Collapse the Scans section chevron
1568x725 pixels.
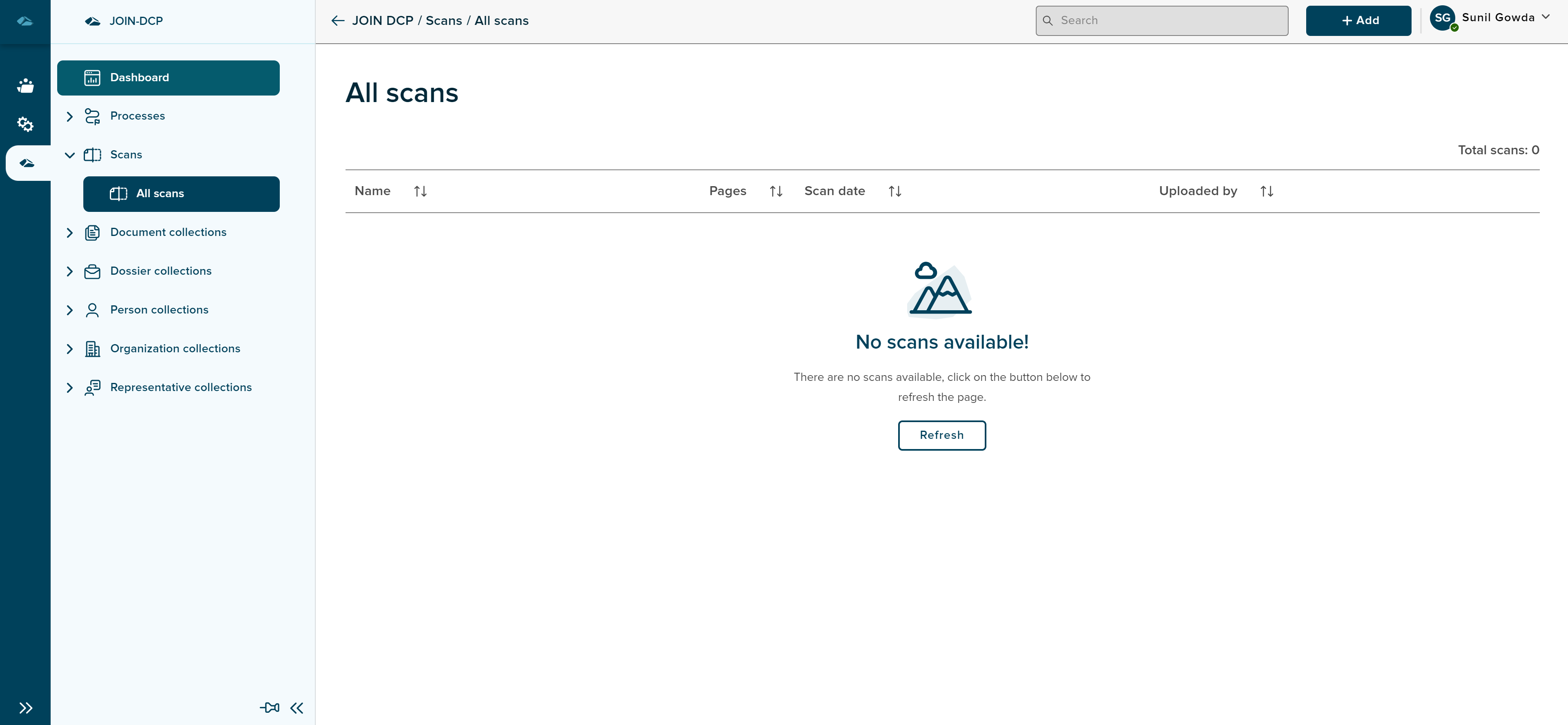point(69,155)
